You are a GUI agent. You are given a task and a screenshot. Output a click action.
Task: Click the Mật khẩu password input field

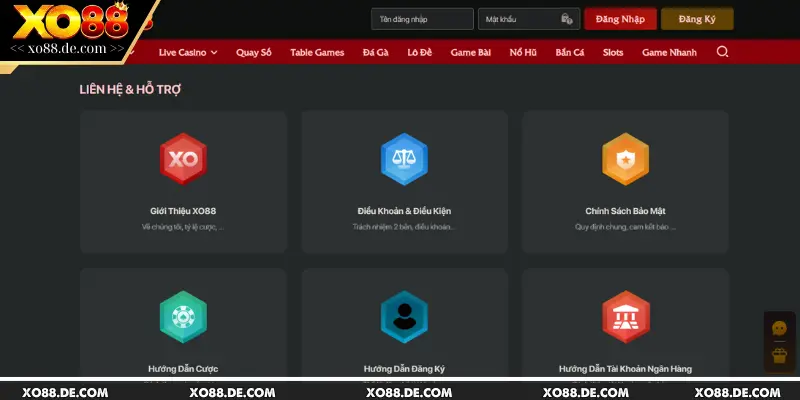518,19
